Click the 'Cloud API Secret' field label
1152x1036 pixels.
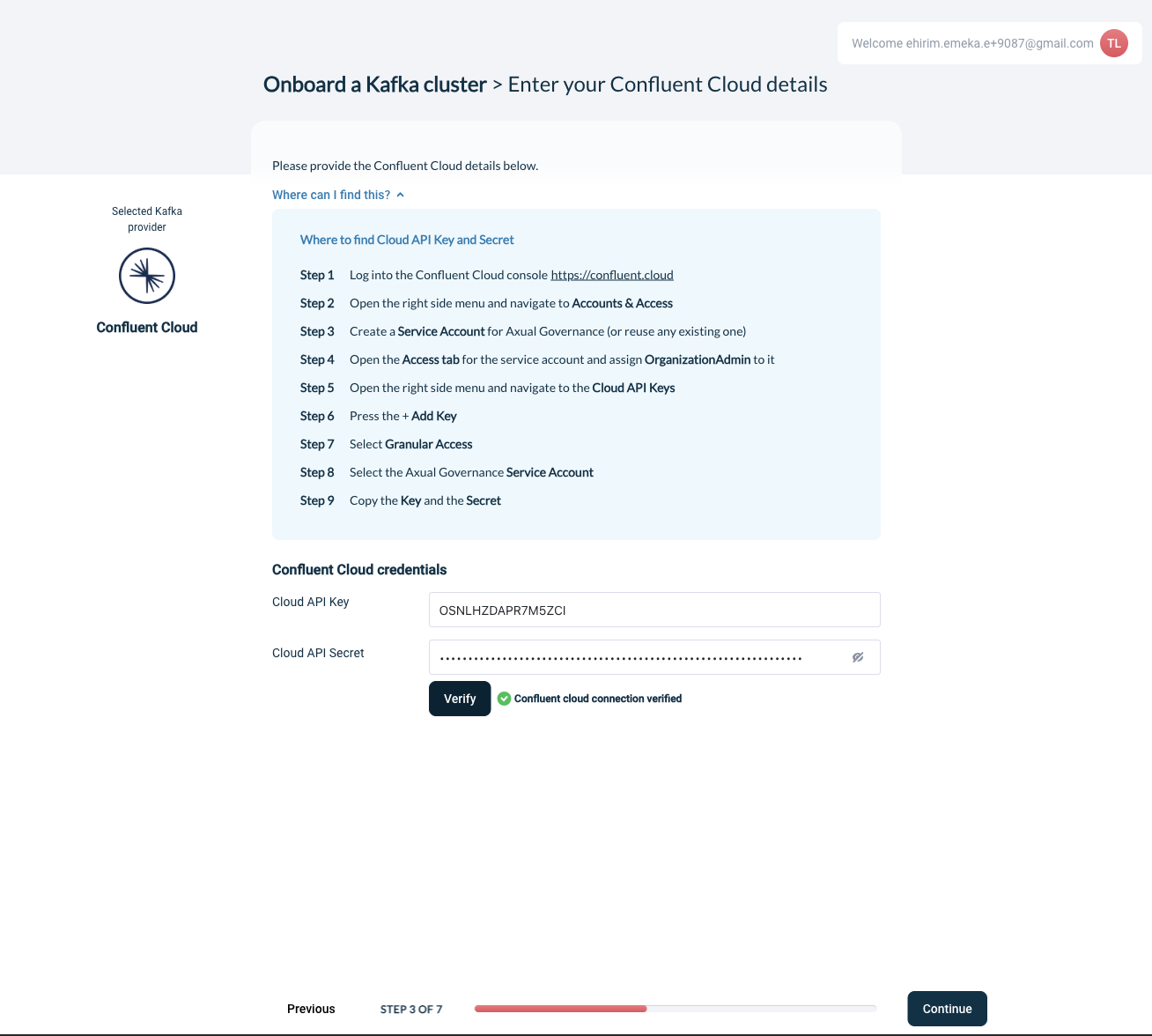click(x=318, y=653)
